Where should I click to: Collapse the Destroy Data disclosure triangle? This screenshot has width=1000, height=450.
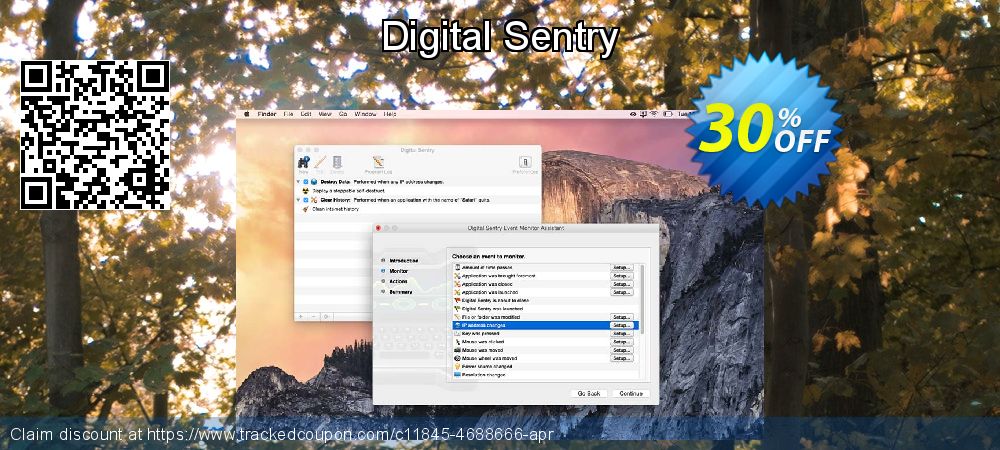click(x=299, y=182)
